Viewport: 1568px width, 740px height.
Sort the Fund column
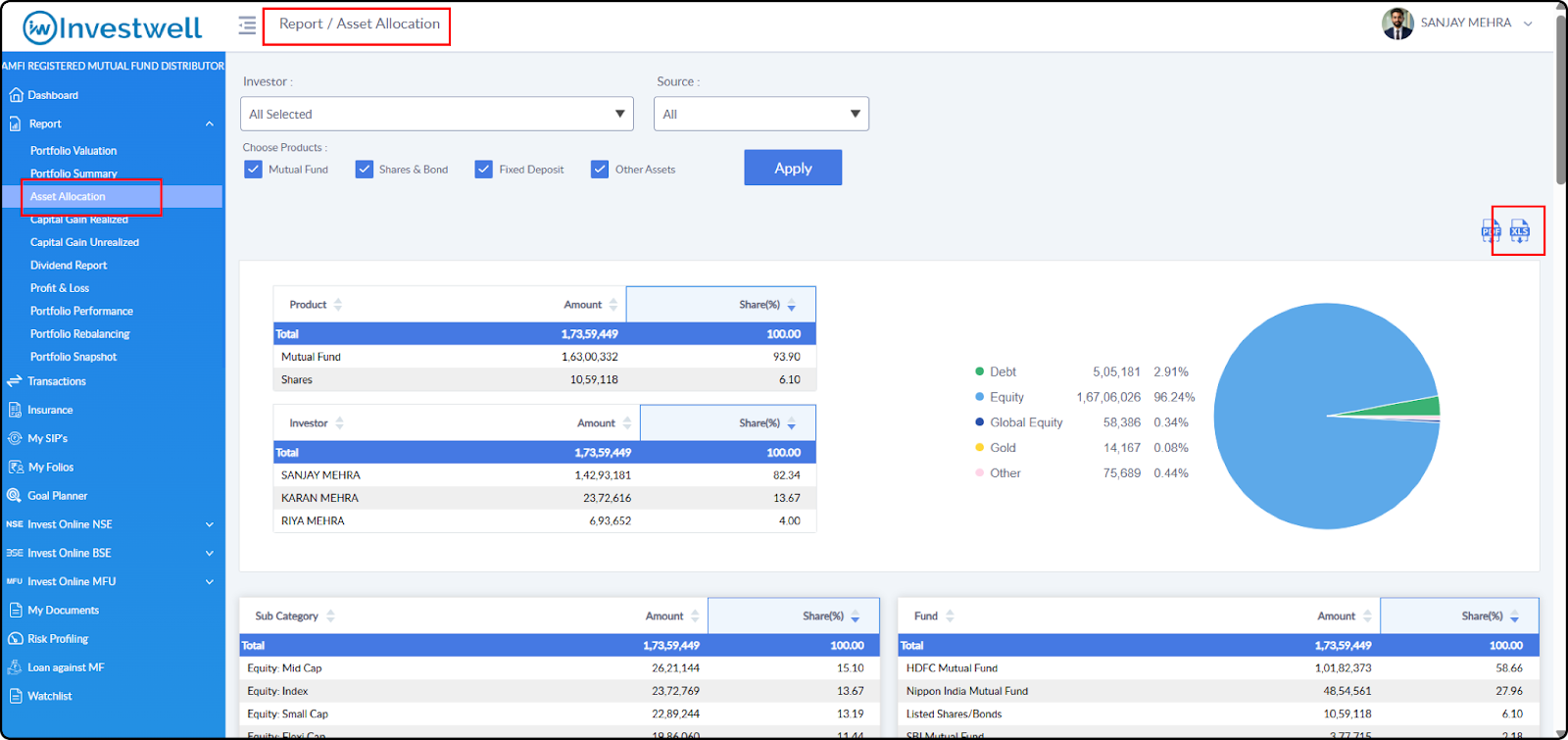click(x=950, y=617)
